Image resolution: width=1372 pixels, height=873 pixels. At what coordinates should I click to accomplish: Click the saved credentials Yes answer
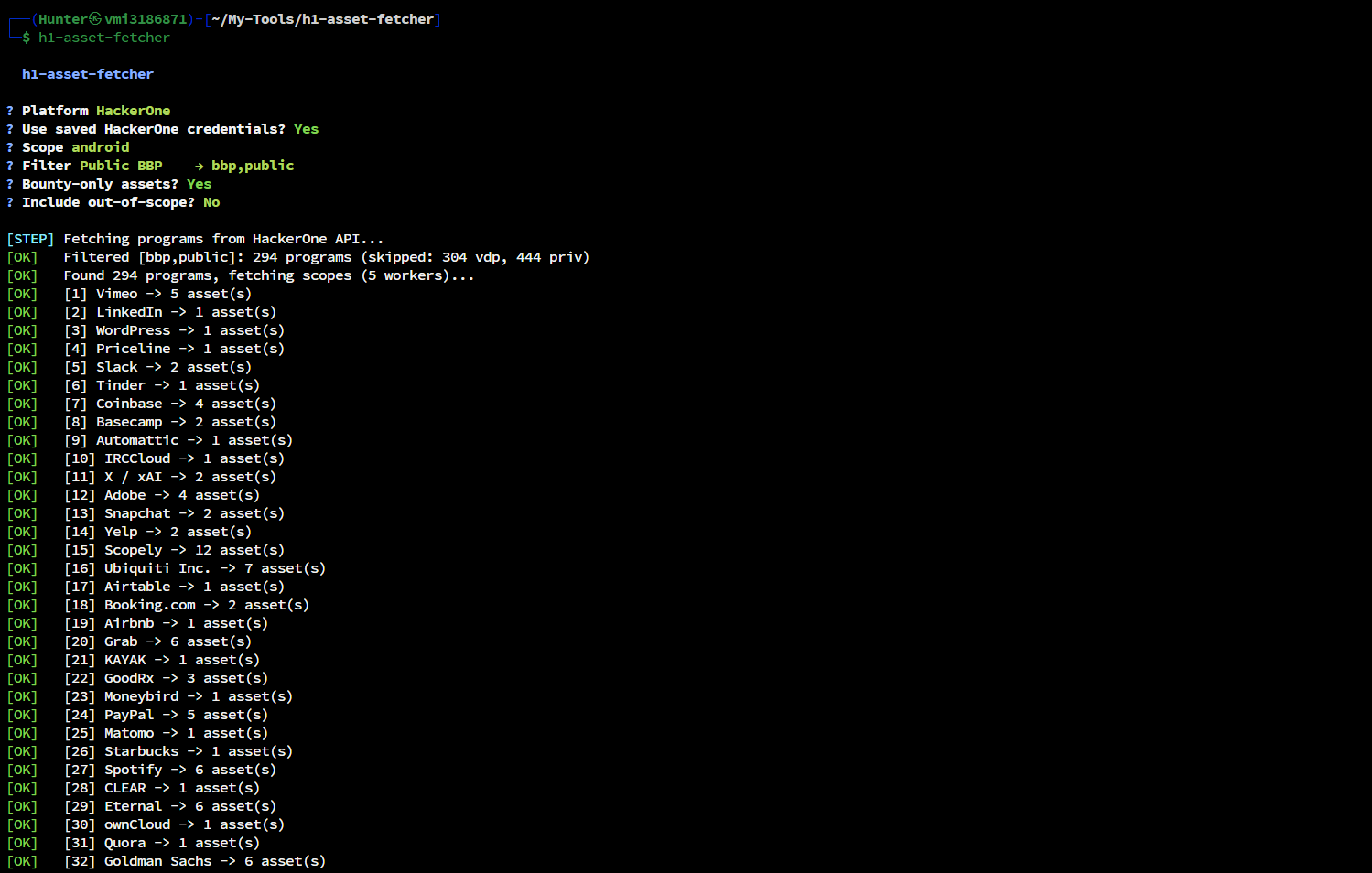tap(306, 129)
